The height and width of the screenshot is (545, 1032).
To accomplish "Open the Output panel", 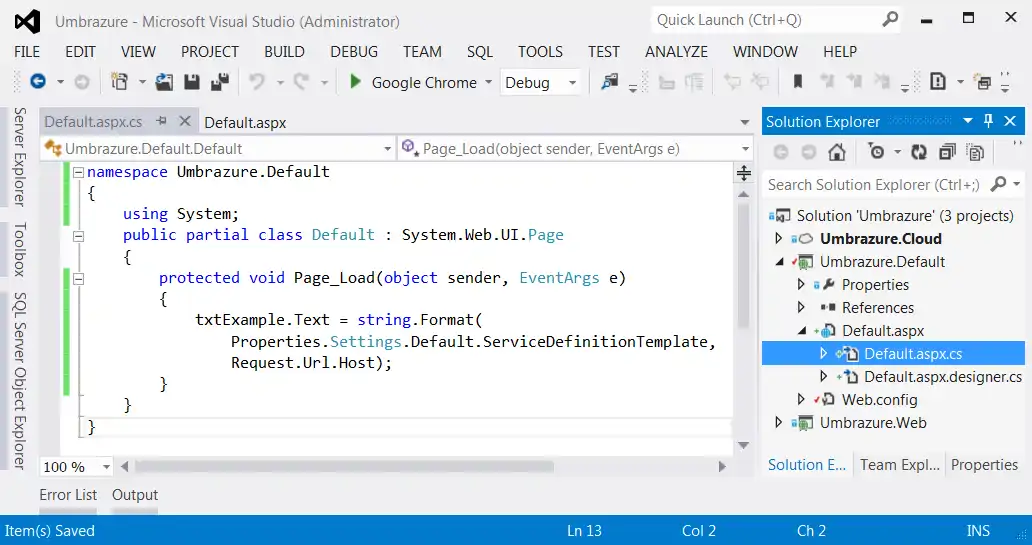I will point(135,494).
